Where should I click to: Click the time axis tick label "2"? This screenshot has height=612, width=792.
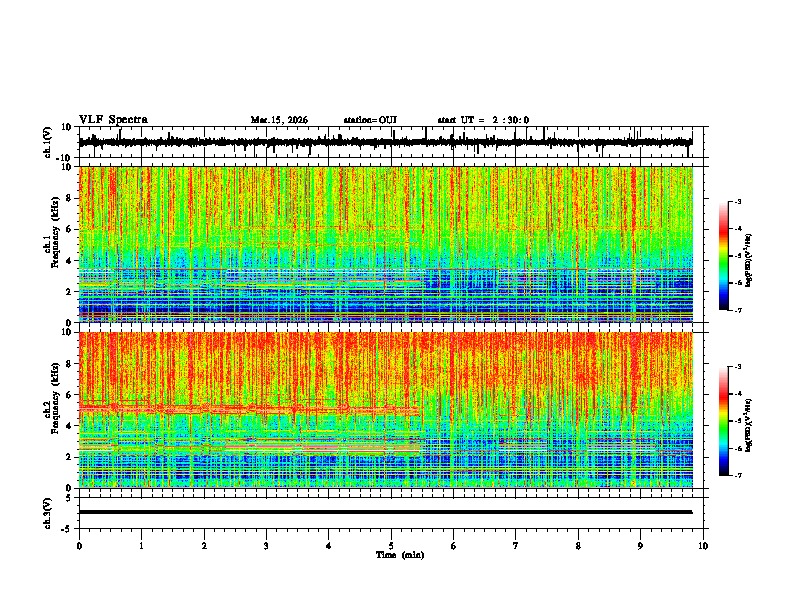[204, 546]
